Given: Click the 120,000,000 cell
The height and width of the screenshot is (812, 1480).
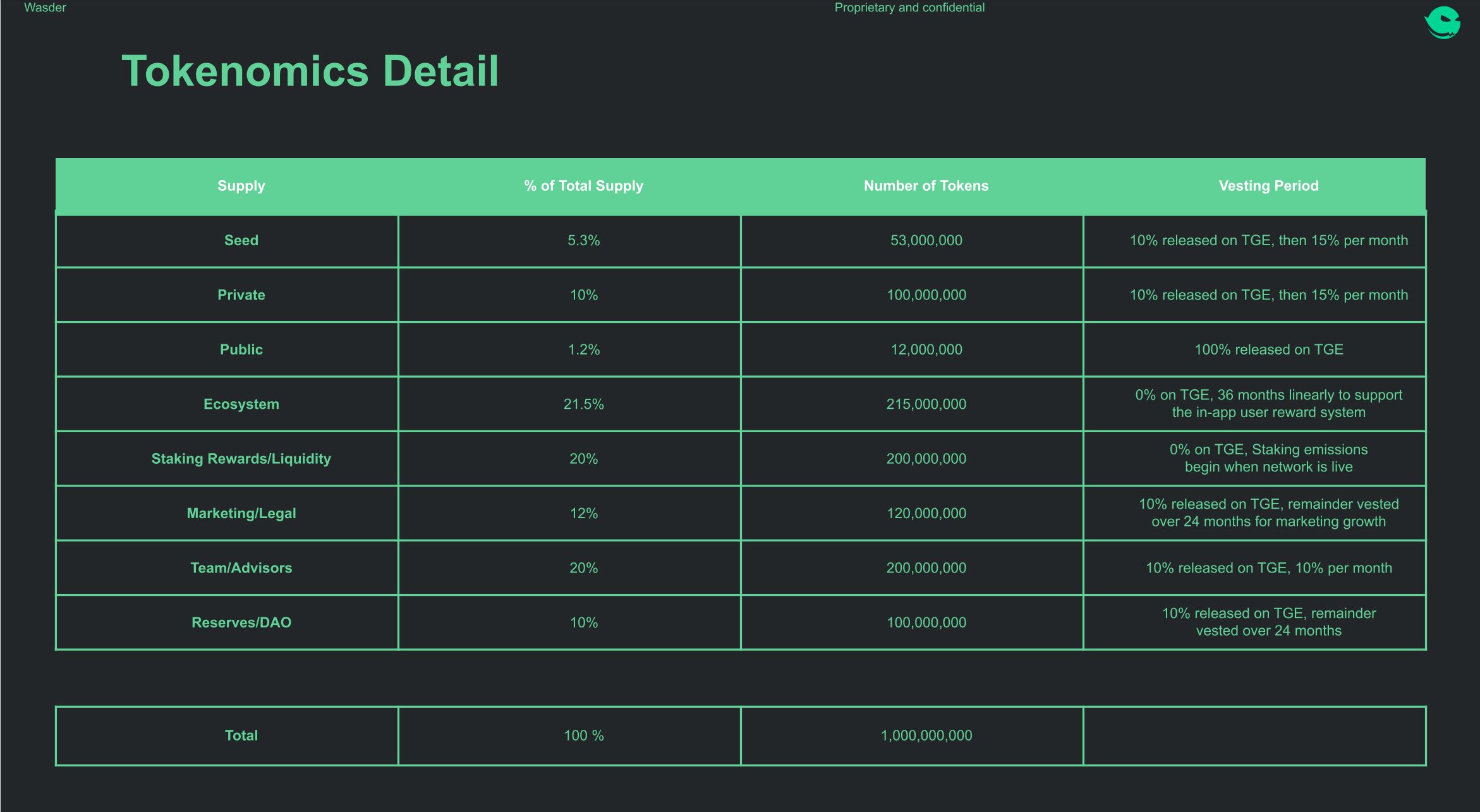Looking at the screenshot, I should coord(926,513).
